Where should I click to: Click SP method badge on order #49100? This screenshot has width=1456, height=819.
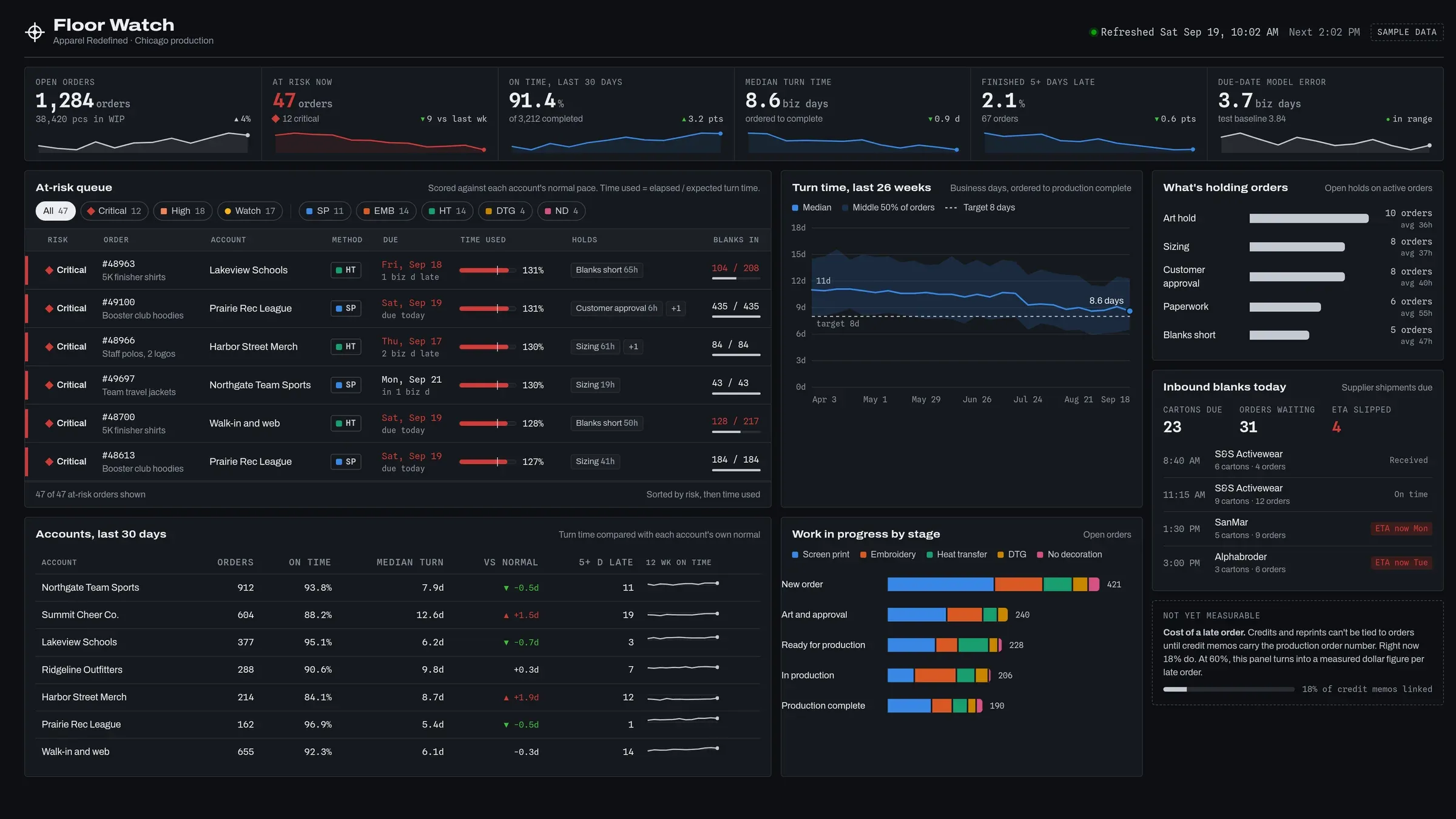[x=346, y=308]
